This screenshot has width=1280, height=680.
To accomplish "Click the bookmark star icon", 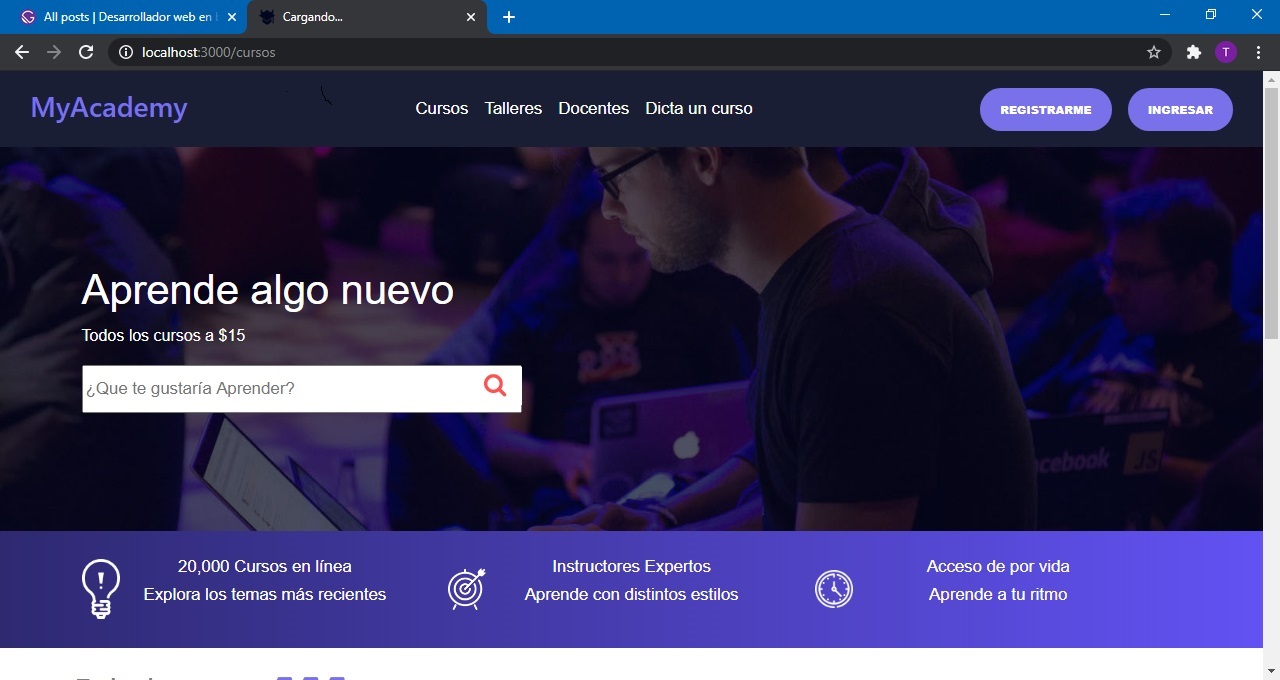I will 1154,51.
